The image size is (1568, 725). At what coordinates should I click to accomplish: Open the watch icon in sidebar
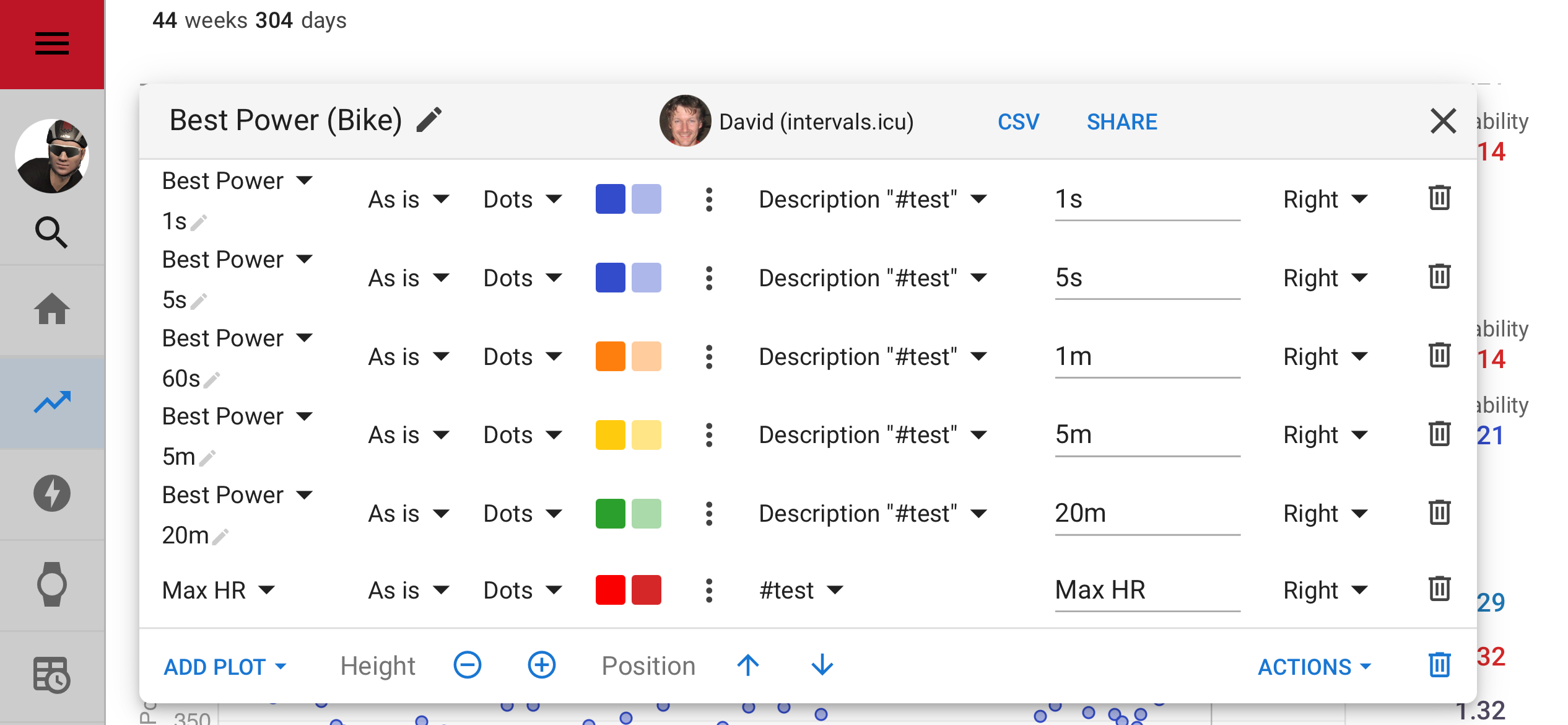click(x=51, y=584)
